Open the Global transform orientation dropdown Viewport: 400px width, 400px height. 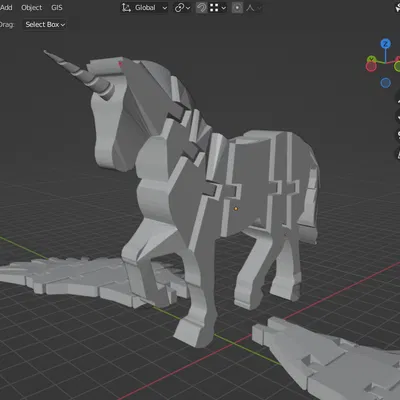pyautogui.click(x=144, y=7)
